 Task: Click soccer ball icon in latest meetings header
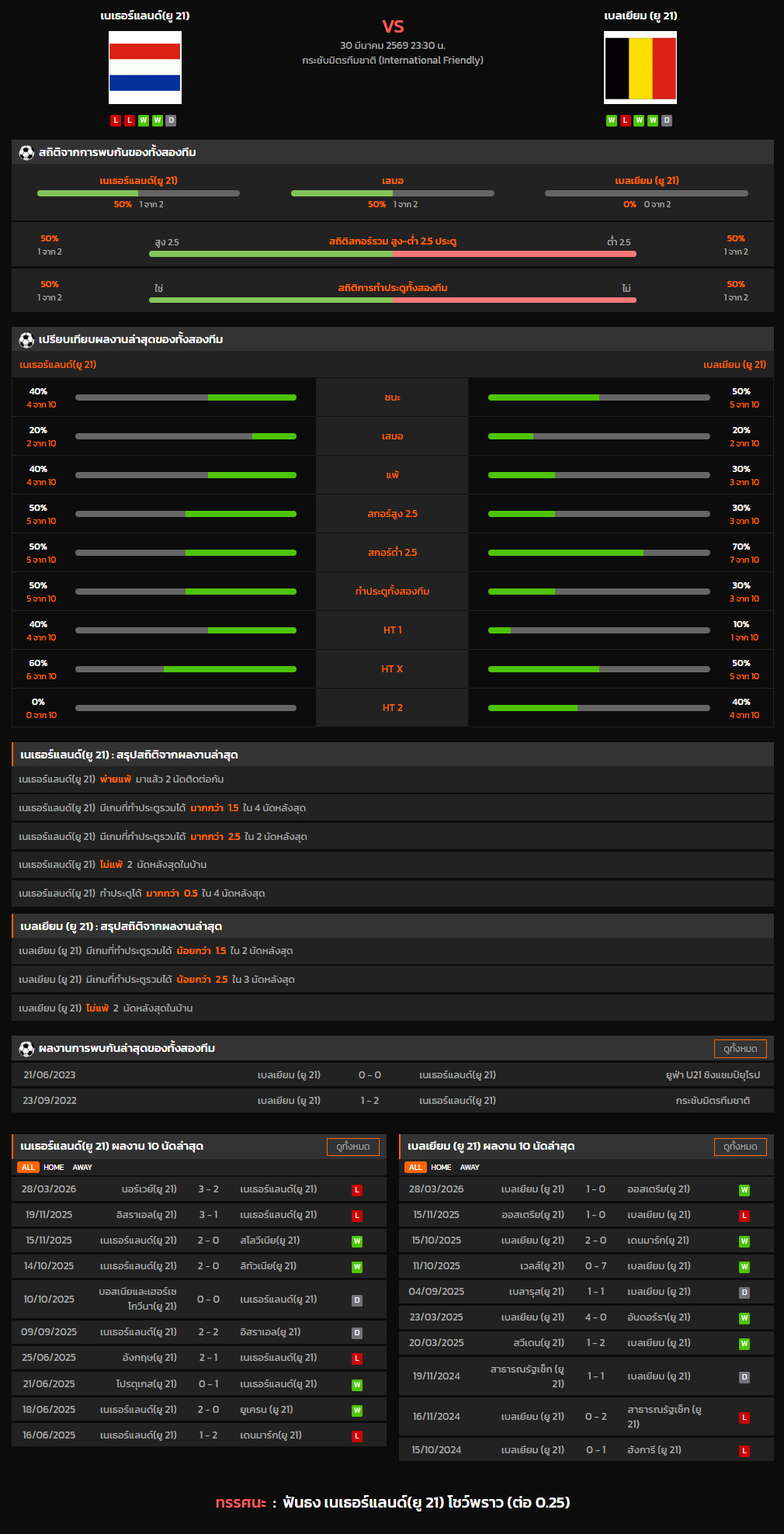click(26, 1049)
